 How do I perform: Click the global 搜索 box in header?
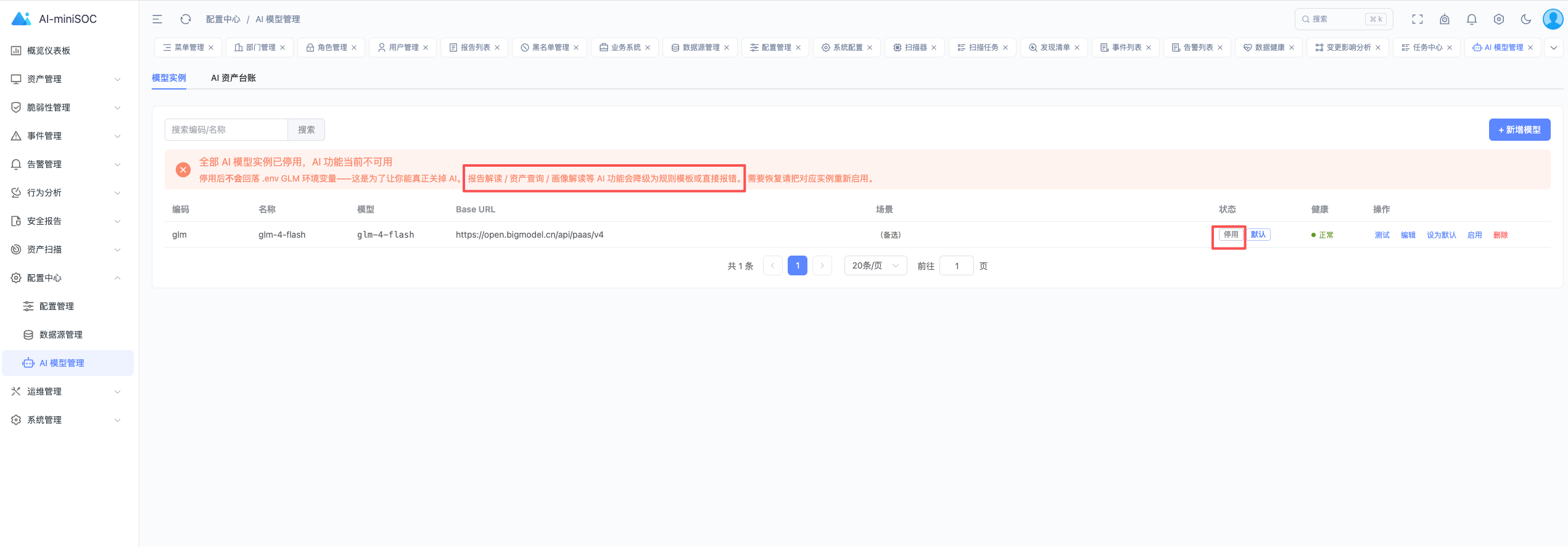click(x=1343, y=19)
